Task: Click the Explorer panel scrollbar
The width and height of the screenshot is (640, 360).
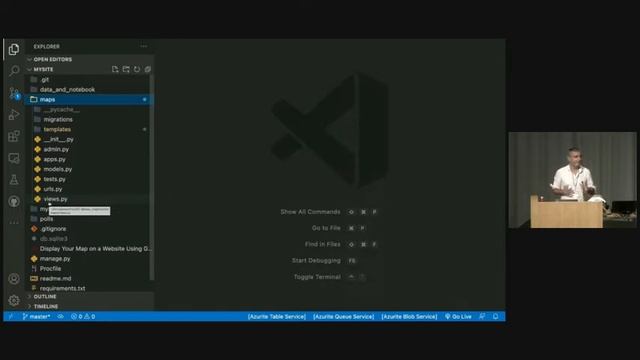Action: click(152, 178)
